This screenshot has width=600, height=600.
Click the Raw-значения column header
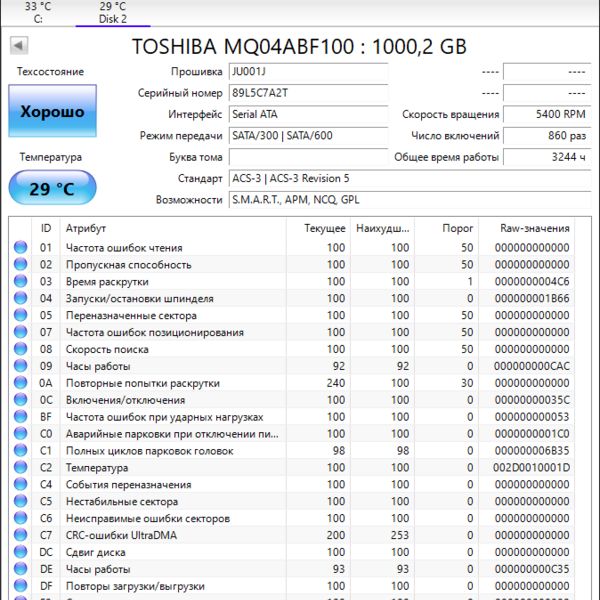[x=526, y=228]
